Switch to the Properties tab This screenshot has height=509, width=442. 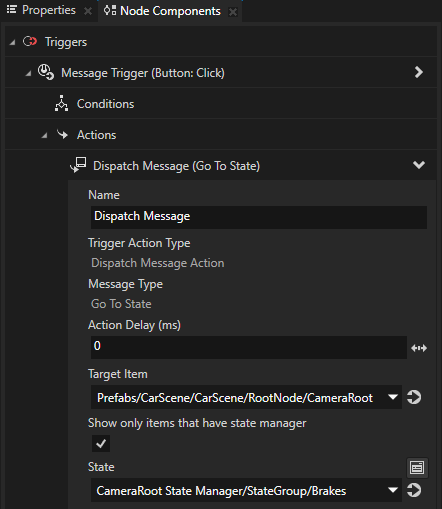49,10
